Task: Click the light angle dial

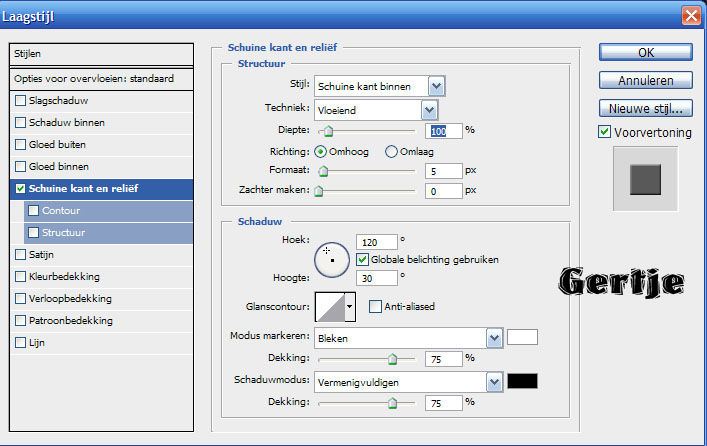Action: [332, 260]
